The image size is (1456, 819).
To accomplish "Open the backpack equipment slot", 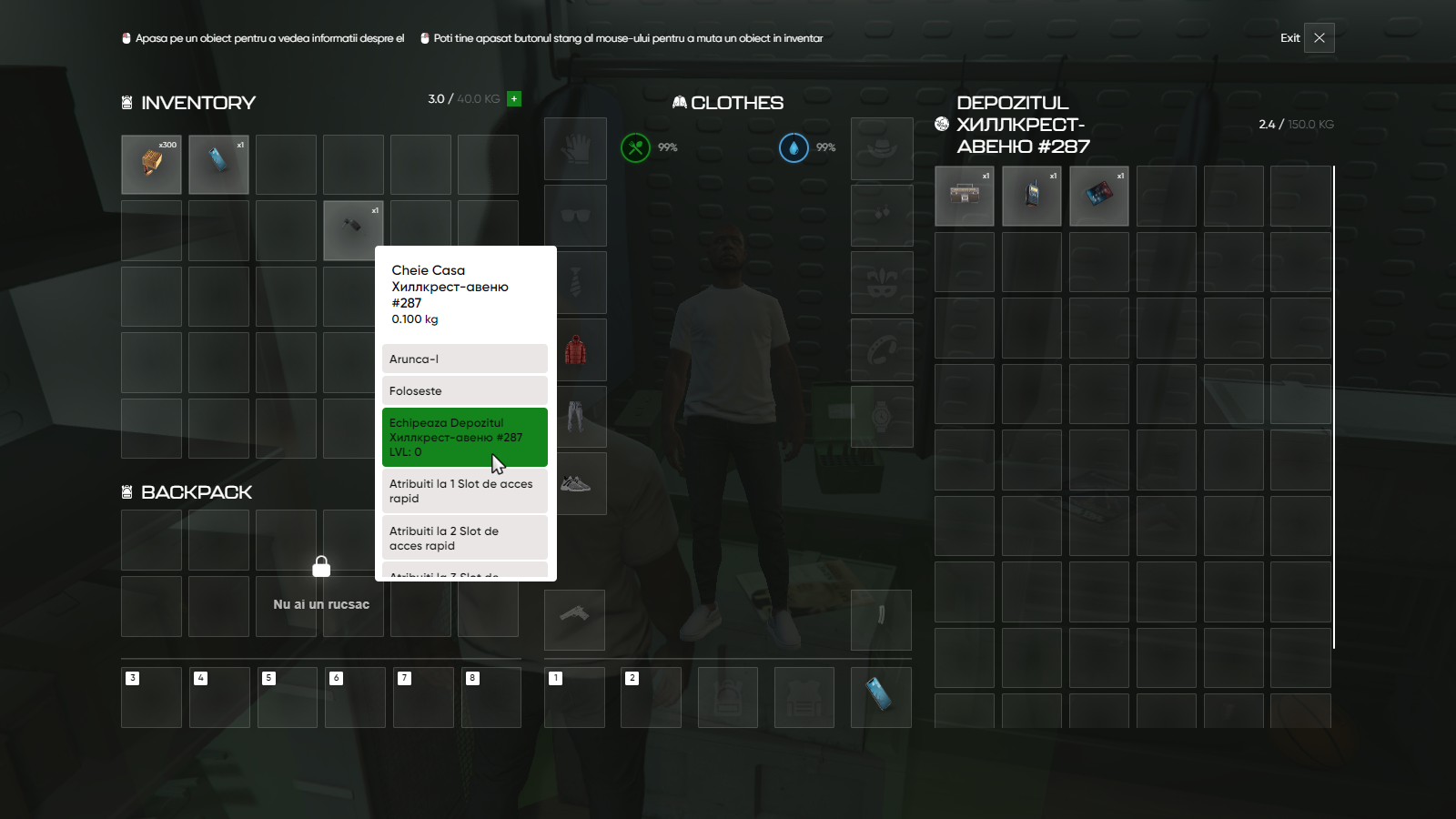I will tap(728, 697).
